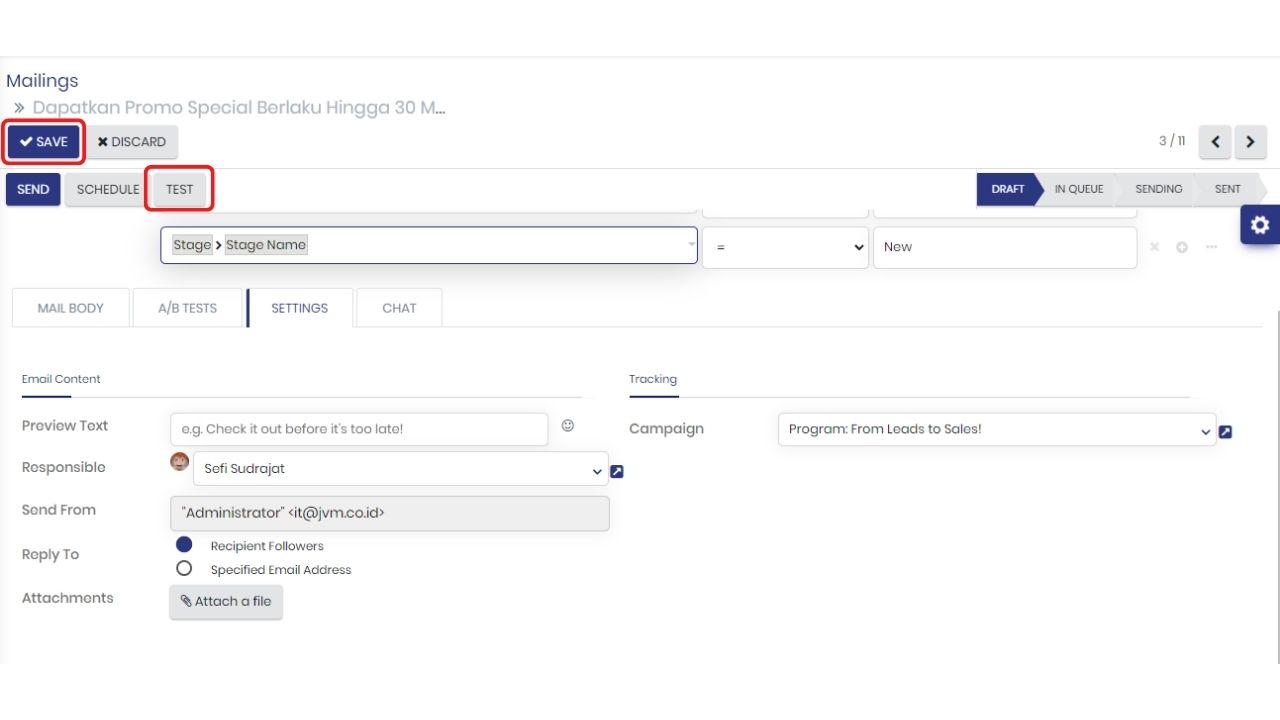The height and width of the screenshot is (720, 1280).
Task: Click the filter value field 'New'
Action: (1005, 247)
